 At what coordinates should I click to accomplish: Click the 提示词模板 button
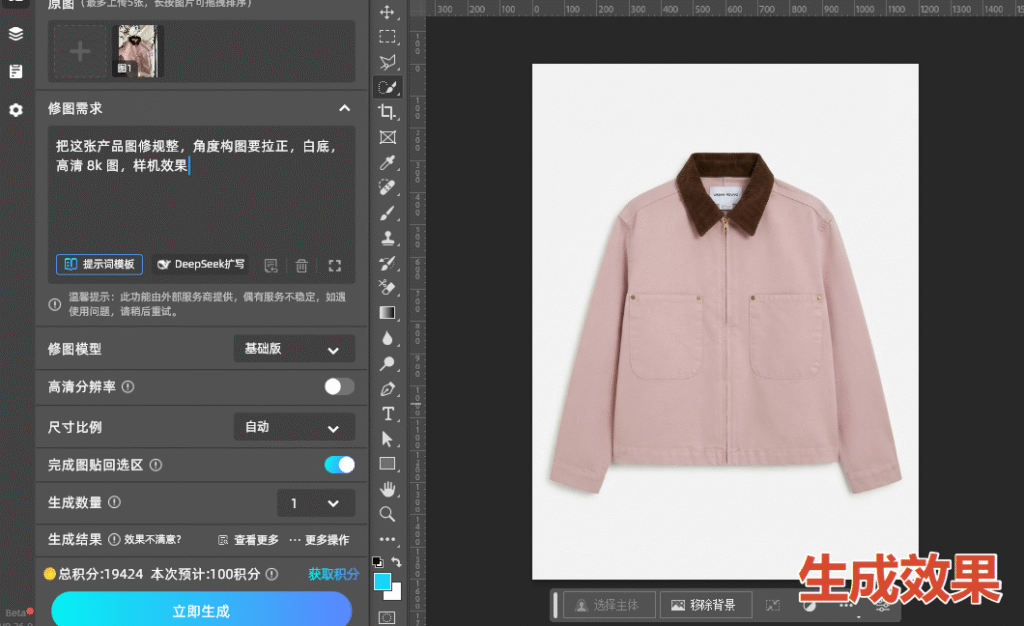click(99, 264)
